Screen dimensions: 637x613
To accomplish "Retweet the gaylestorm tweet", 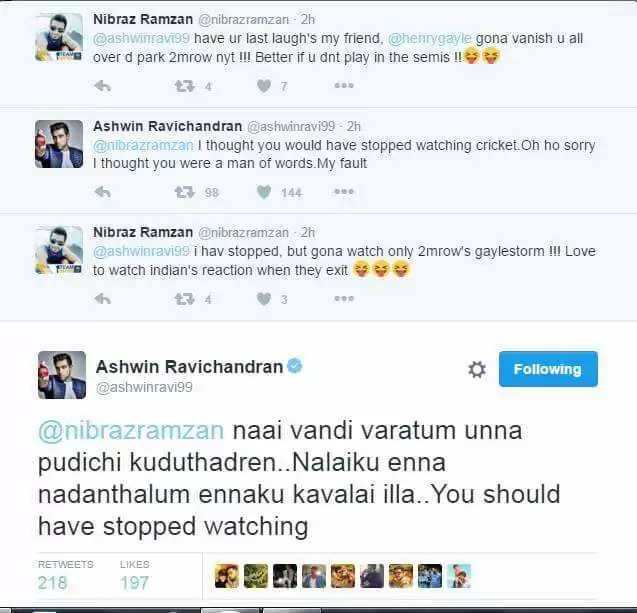I will (184, 299).
